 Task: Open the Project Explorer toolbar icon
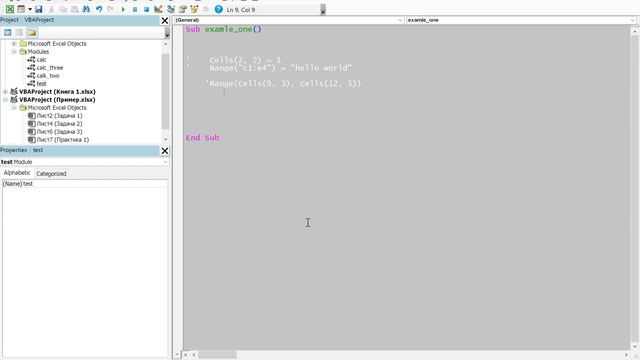[171, 9]
